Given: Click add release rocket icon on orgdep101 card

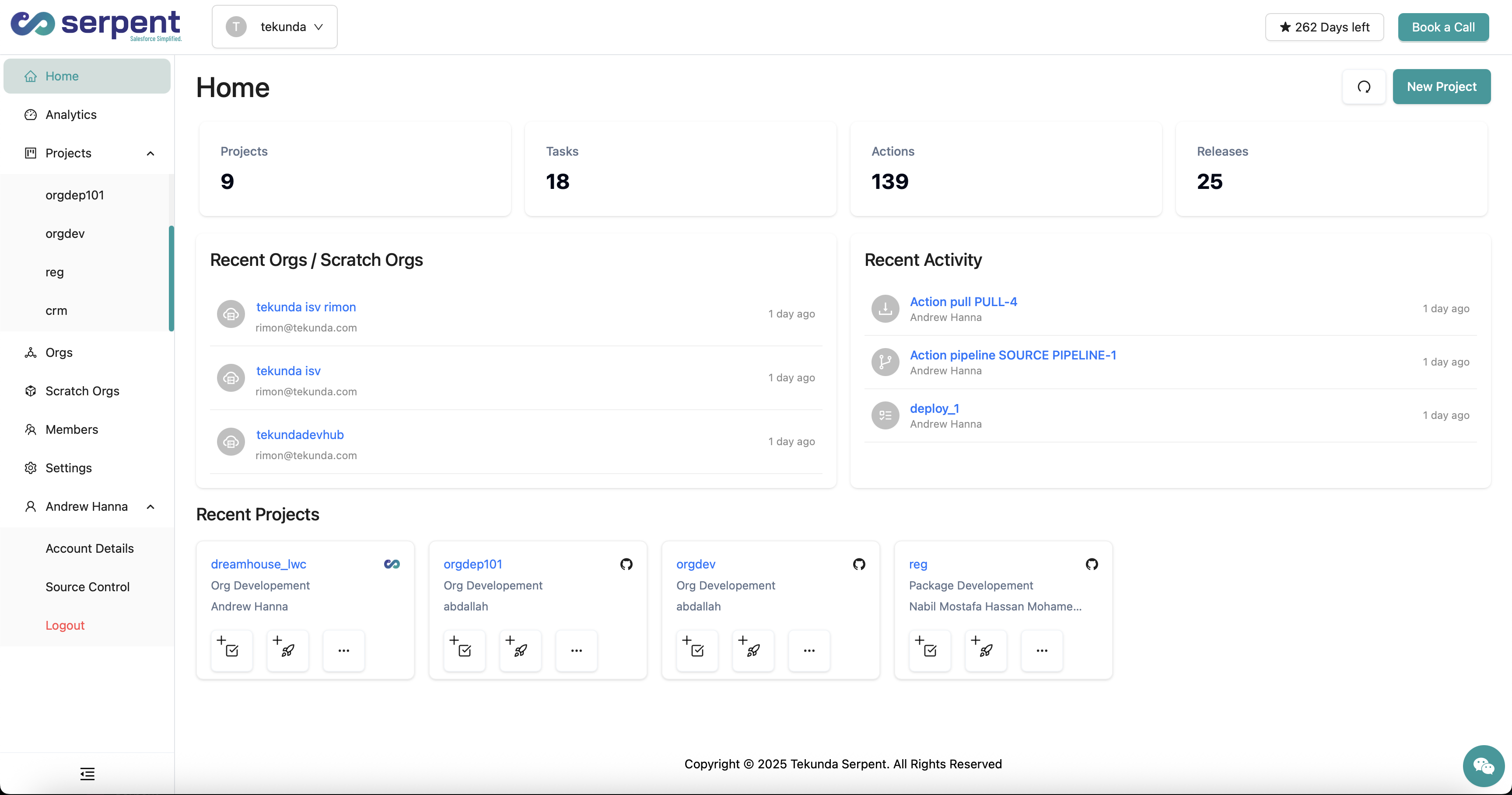Looking at the screenshot, I should [x=520, y=650].
